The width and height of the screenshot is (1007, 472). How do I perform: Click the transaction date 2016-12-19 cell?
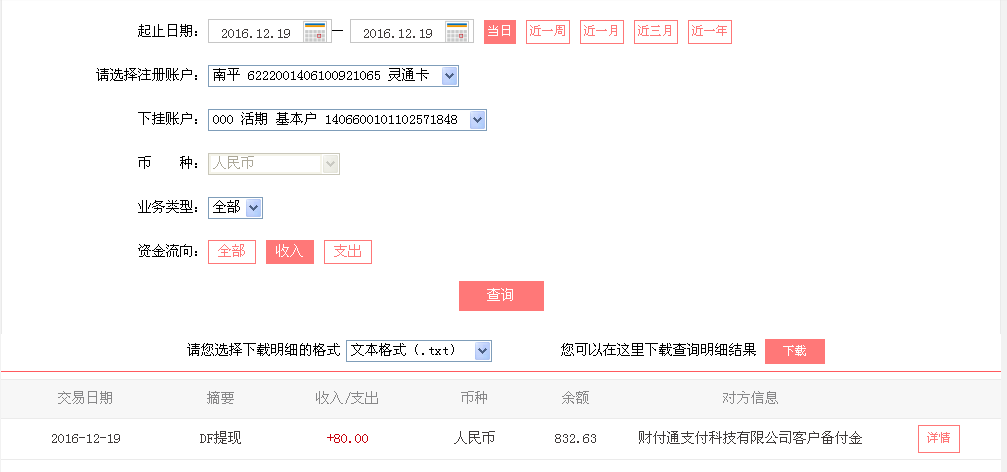coord(85,439)
